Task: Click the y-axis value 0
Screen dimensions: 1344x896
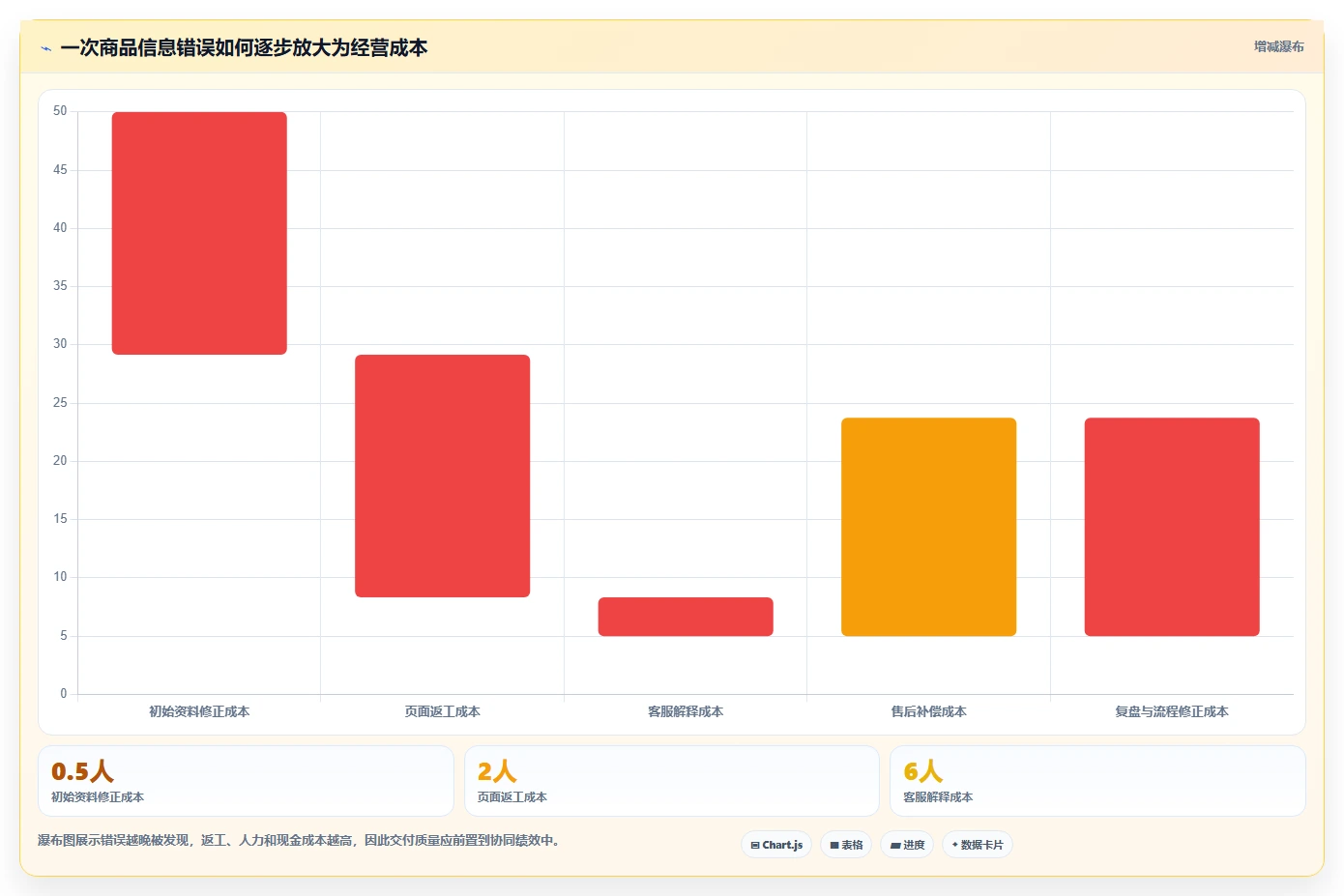Action: (64, 694)
